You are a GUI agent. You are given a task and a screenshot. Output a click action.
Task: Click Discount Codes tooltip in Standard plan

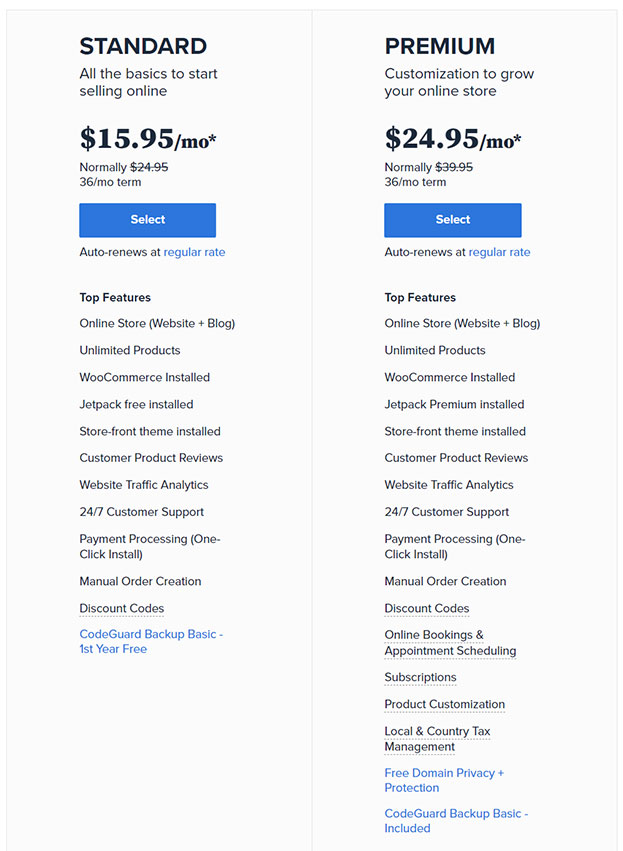(x=122, y=608)
